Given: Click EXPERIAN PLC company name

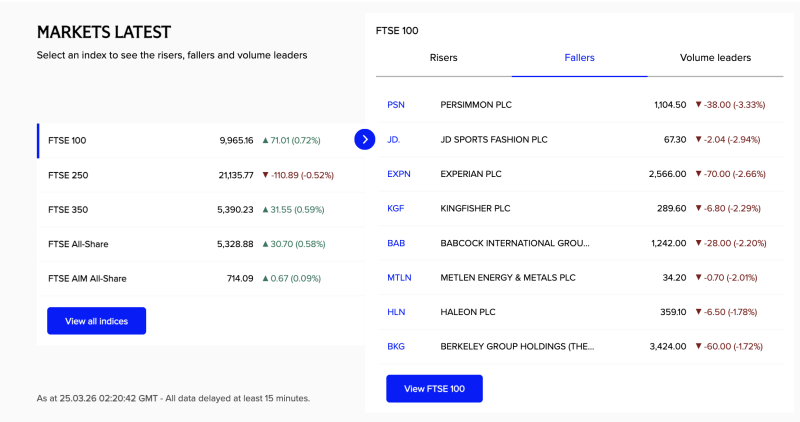Looking at the screenshot, I should [x=471, y=174].
